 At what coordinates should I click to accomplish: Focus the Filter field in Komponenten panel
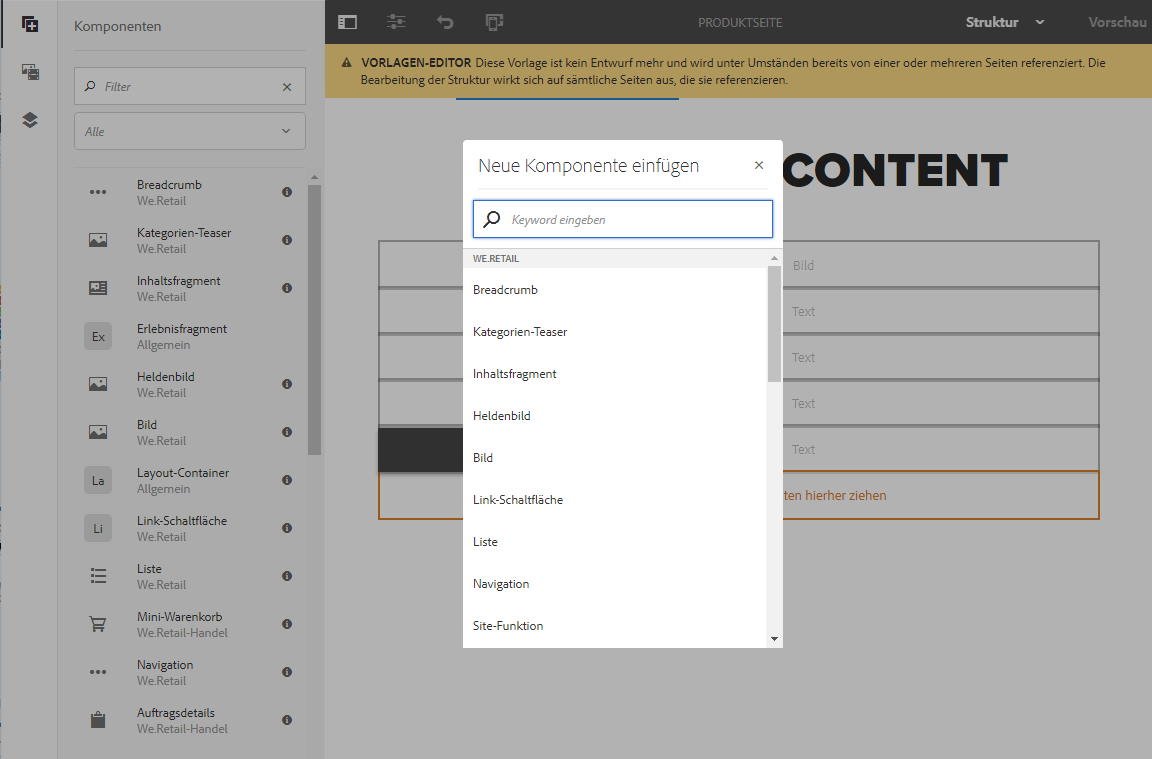point(190,86)
